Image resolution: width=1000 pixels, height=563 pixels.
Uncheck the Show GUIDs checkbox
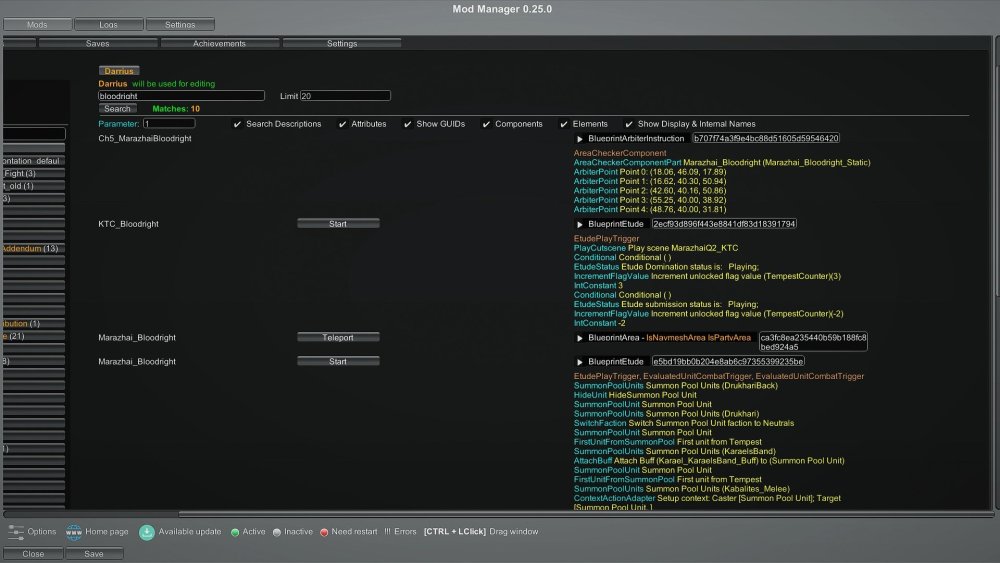pos(408,124)
